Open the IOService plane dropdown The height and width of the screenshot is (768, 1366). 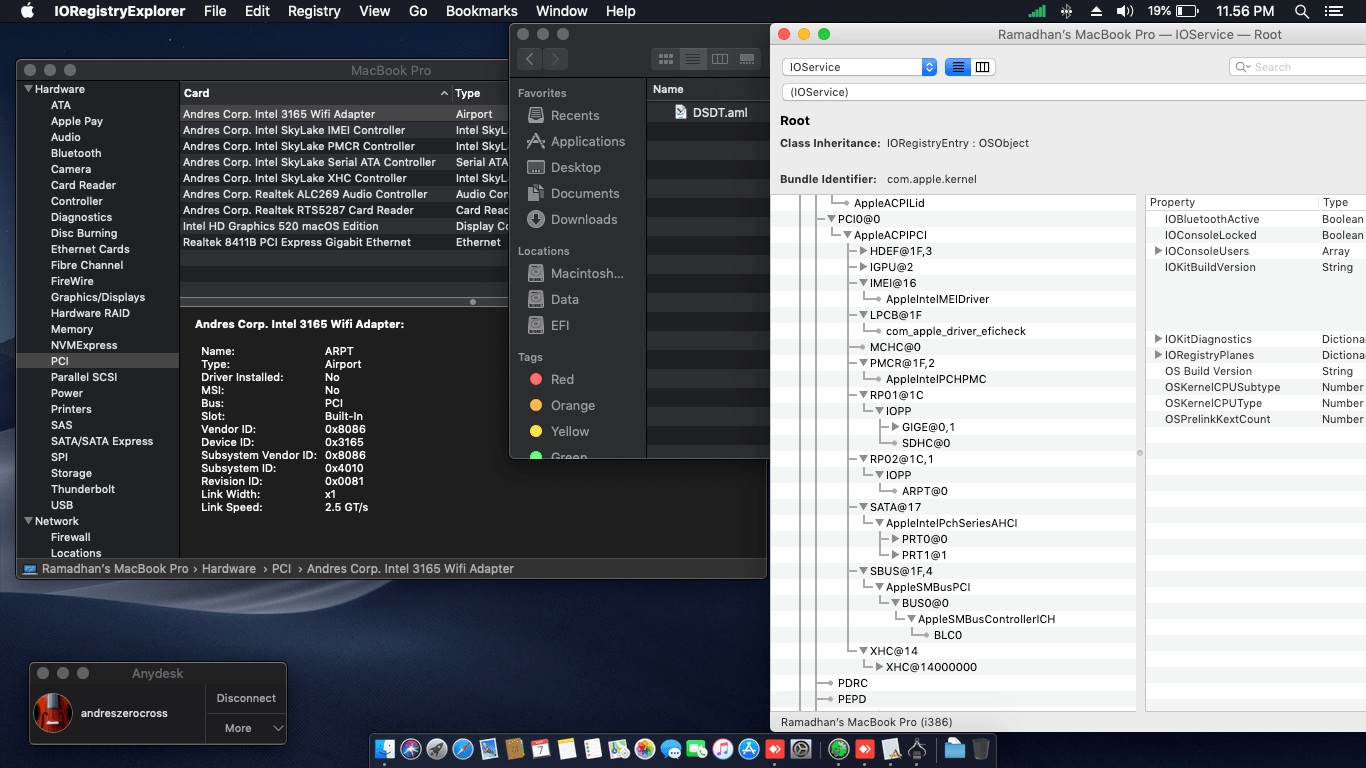point(859,67)
